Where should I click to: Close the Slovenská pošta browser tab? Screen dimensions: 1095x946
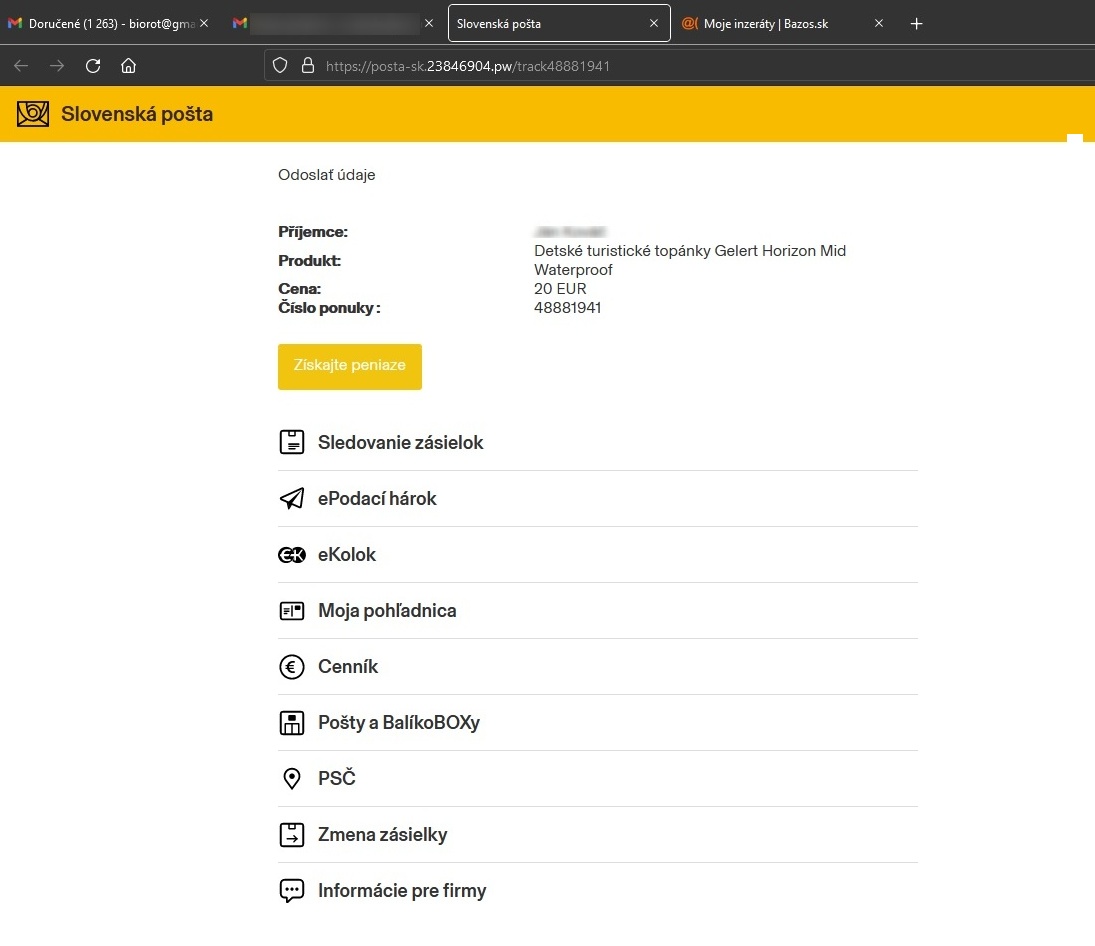[x=654, y=23]
